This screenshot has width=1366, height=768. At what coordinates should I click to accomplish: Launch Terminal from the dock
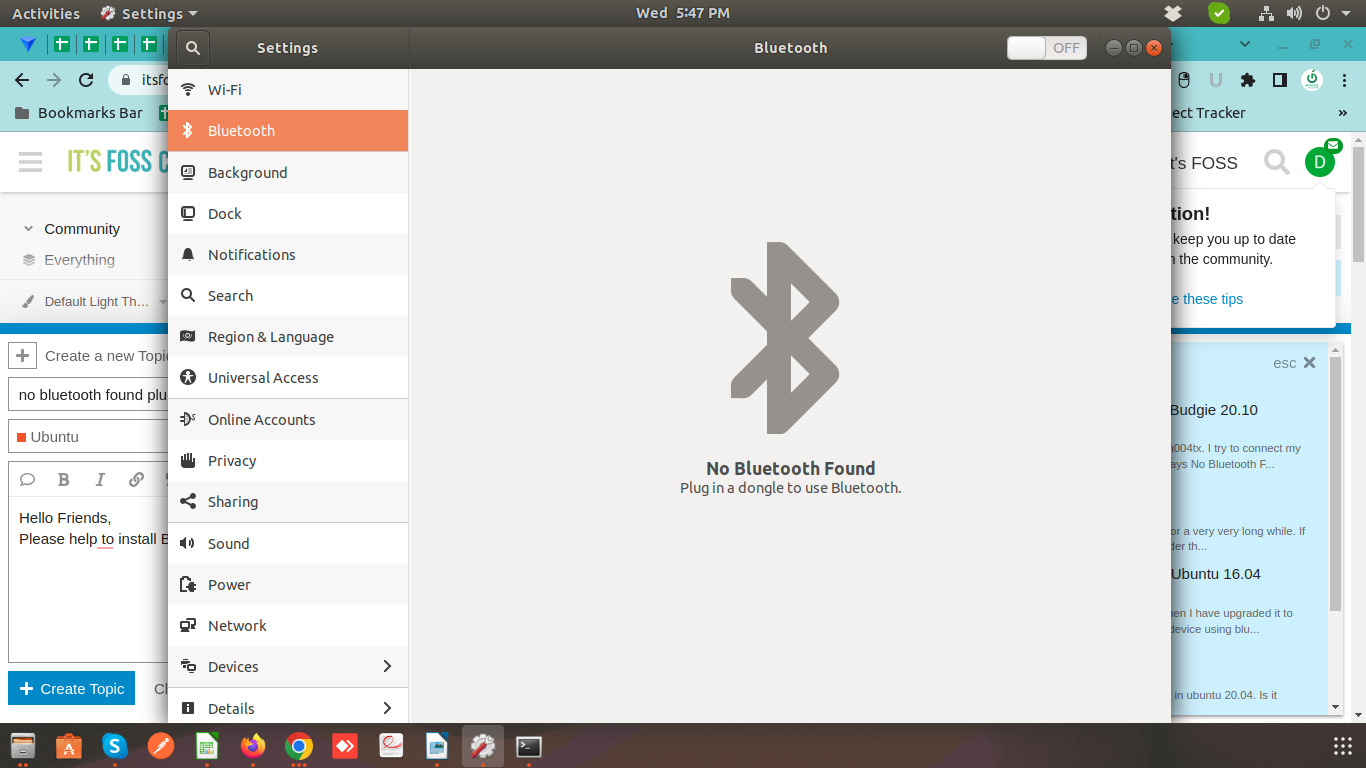pos(529,746)
